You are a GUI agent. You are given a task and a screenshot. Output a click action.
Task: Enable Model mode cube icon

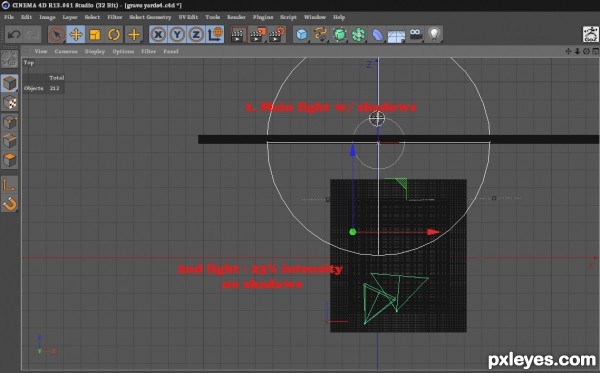(10, 83)
